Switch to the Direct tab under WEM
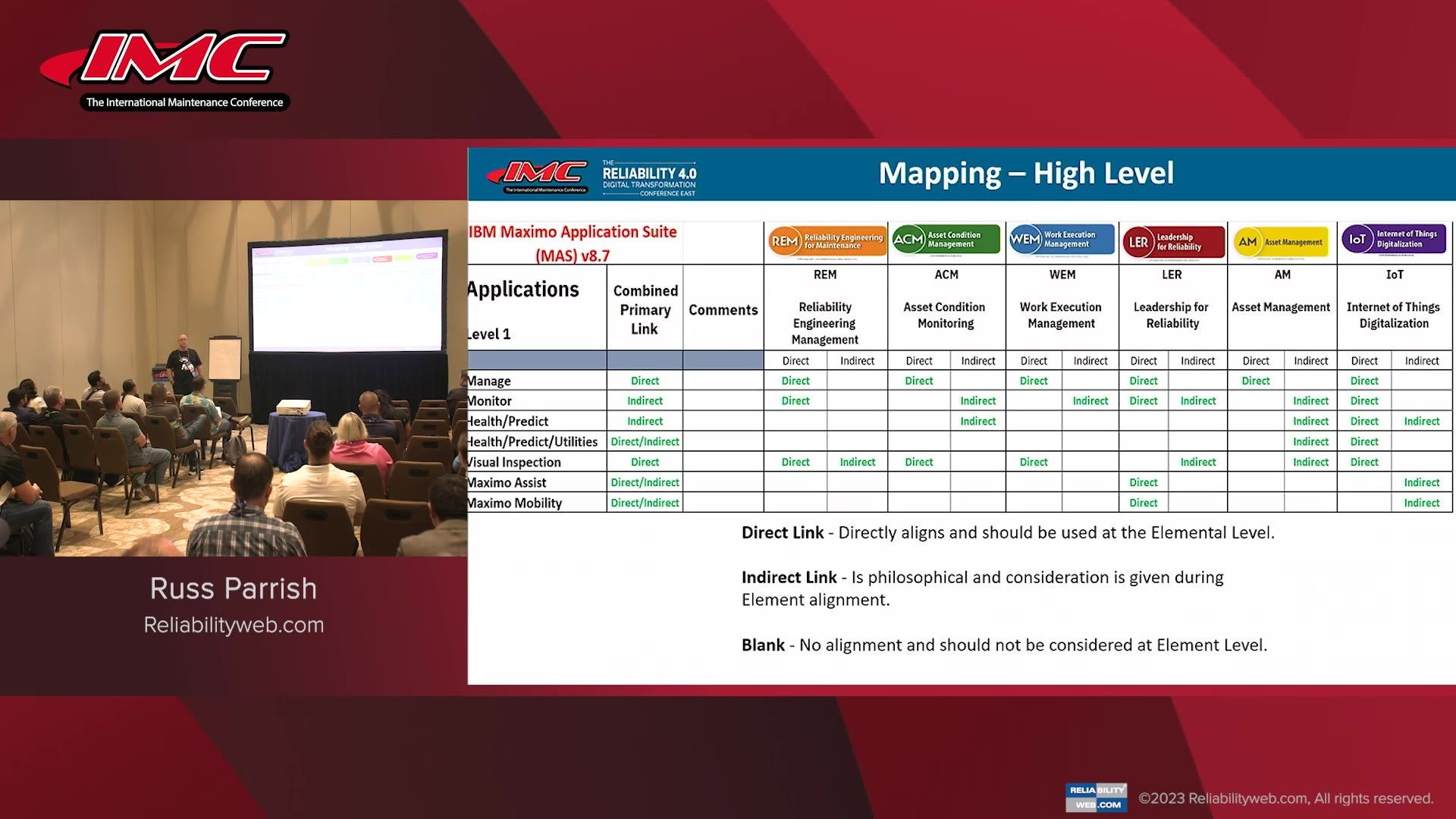The height and width of the screenshot is (819, 1456). (1033, 360)
